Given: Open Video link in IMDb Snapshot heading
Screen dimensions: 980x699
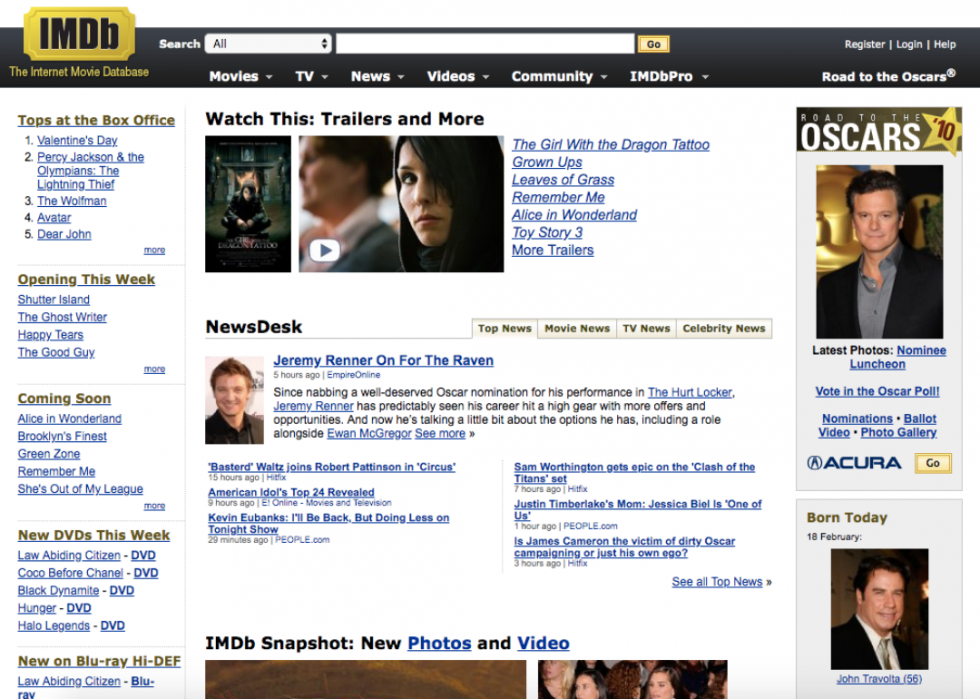Looking at the screenshot, I should pos(543,643).
